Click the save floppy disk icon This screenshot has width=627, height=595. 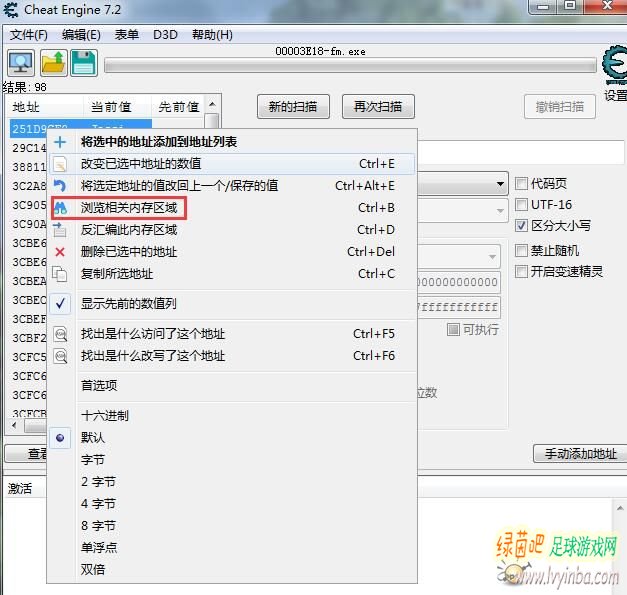coord(84,63)
